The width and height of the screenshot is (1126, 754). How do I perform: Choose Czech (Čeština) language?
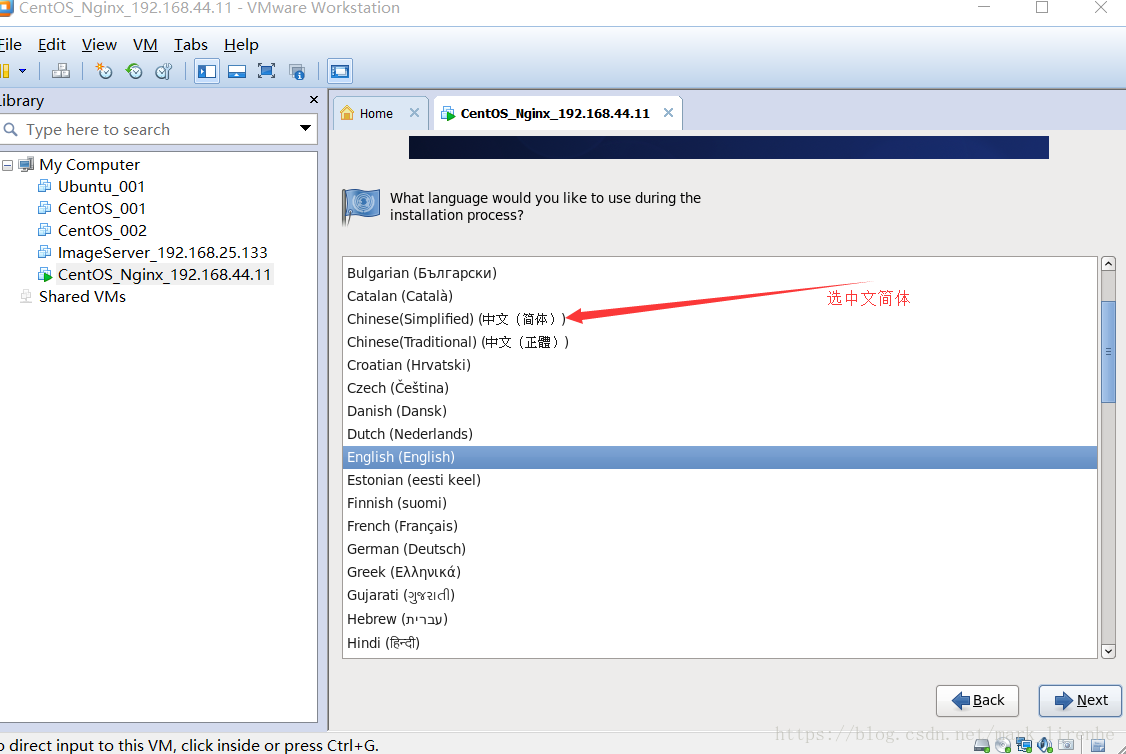click(720, 388)
